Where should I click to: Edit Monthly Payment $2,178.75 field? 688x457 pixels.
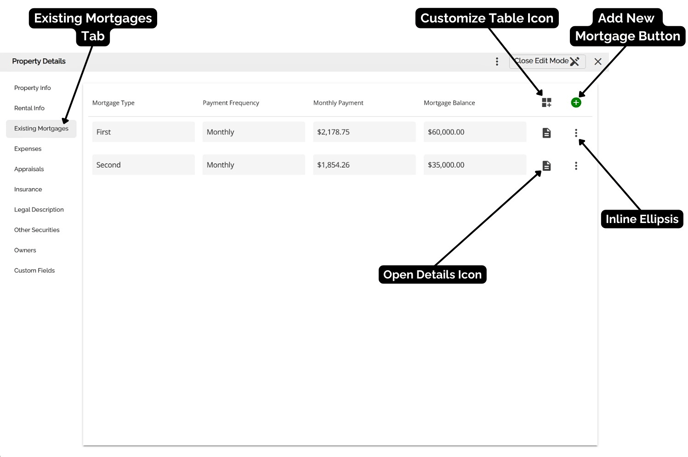click(364, 132)
